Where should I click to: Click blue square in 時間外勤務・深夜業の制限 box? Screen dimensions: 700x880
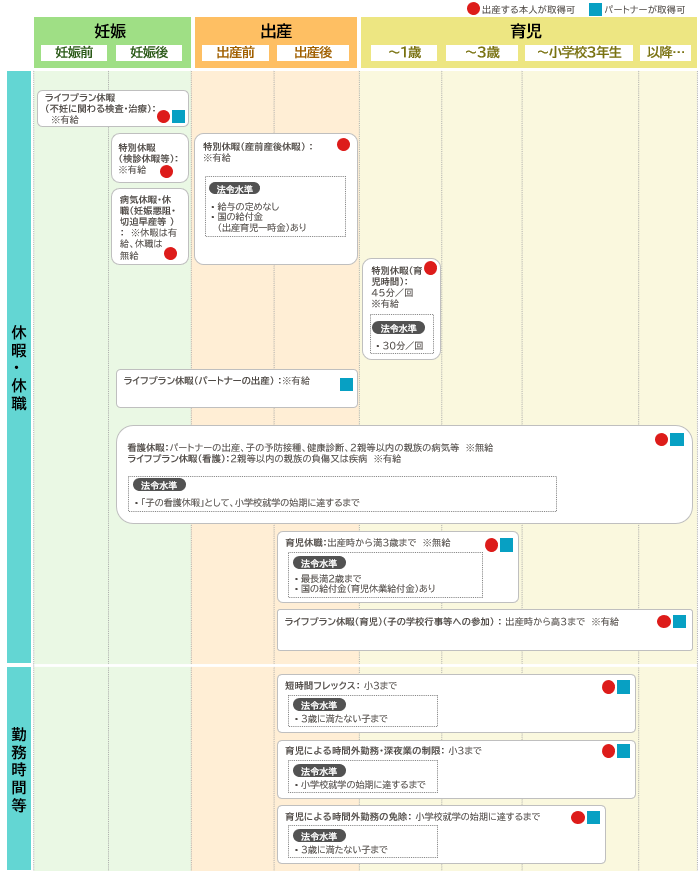[x=624, y=751]
